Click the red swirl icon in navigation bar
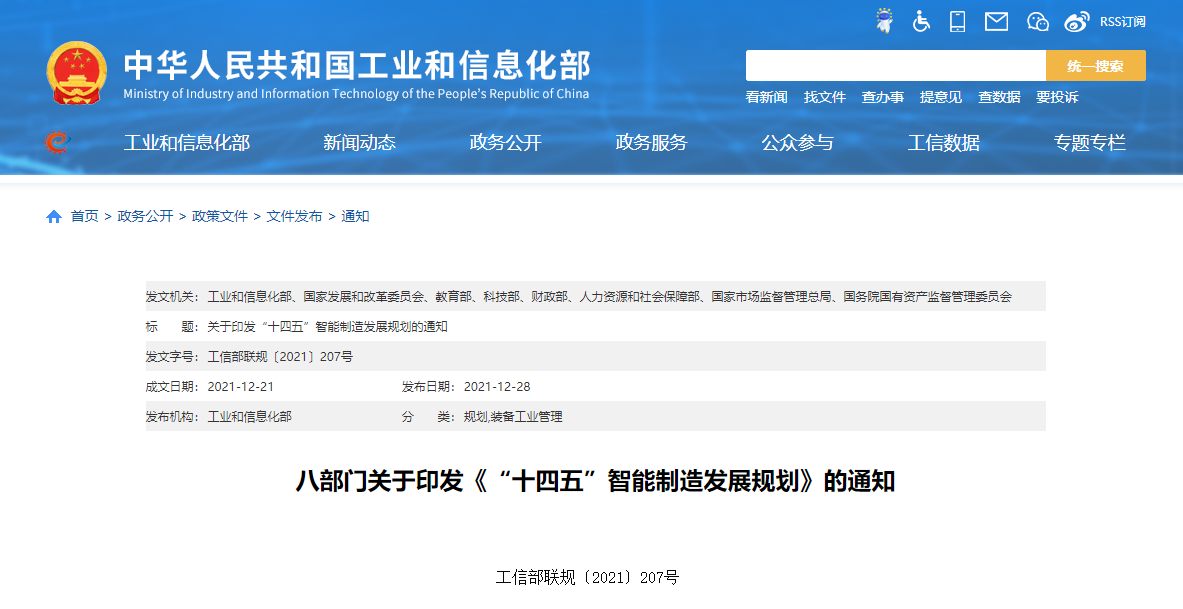This screenshot has height=609, width=1183. pyautogui.click(x=57, y=142)
